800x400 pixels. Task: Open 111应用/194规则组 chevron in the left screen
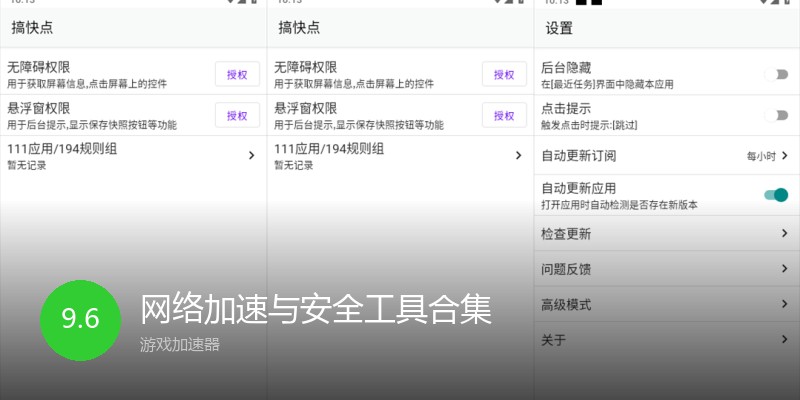tap(251, 155)
